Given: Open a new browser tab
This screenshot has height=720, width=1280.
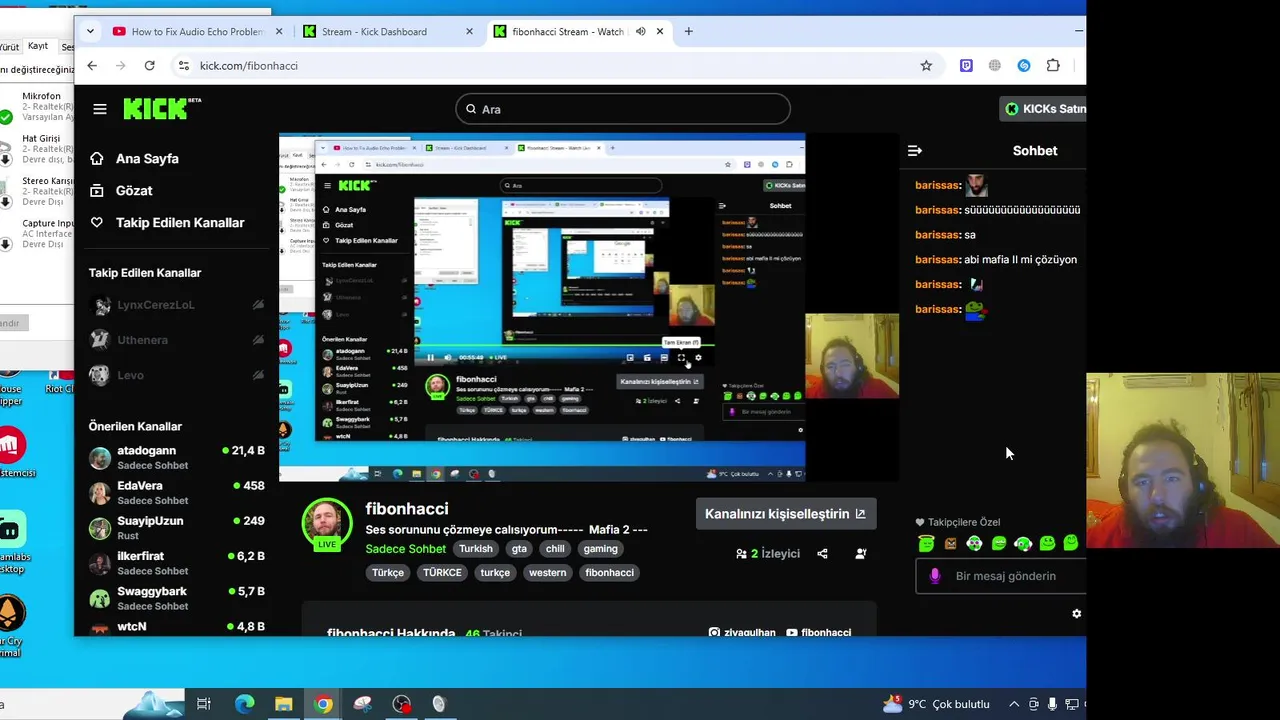Looking at the screenshot, I should [688, 31].
